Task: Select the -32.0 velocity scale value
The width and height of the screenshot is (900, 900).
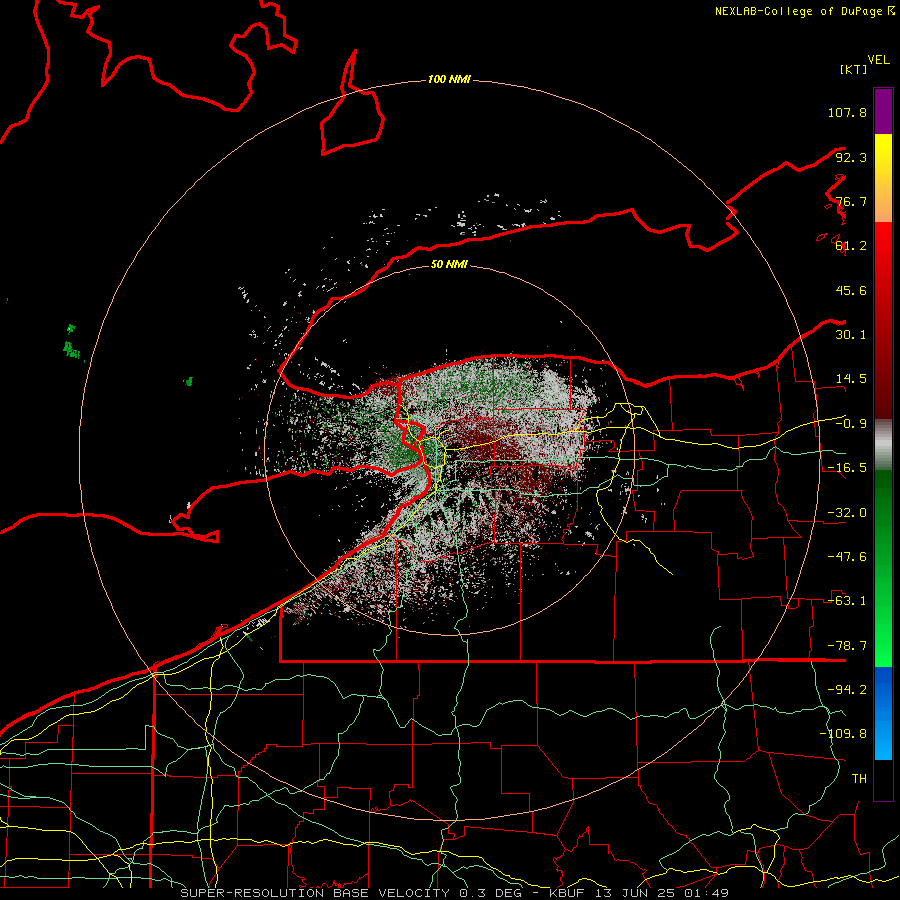Action: [847, 513]
